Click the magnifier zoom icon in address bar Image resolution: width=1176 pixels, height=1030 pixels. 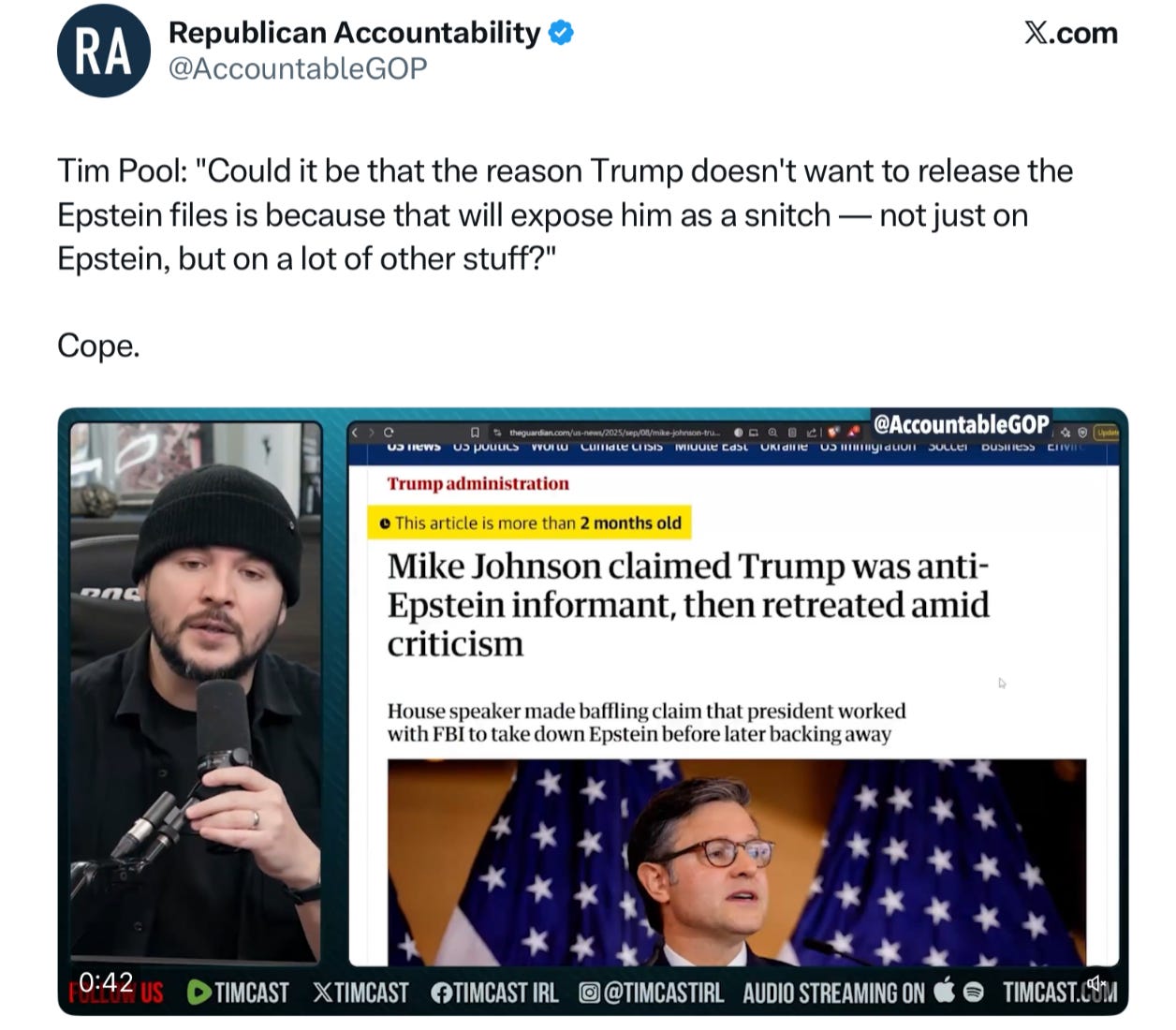(772, 433)
